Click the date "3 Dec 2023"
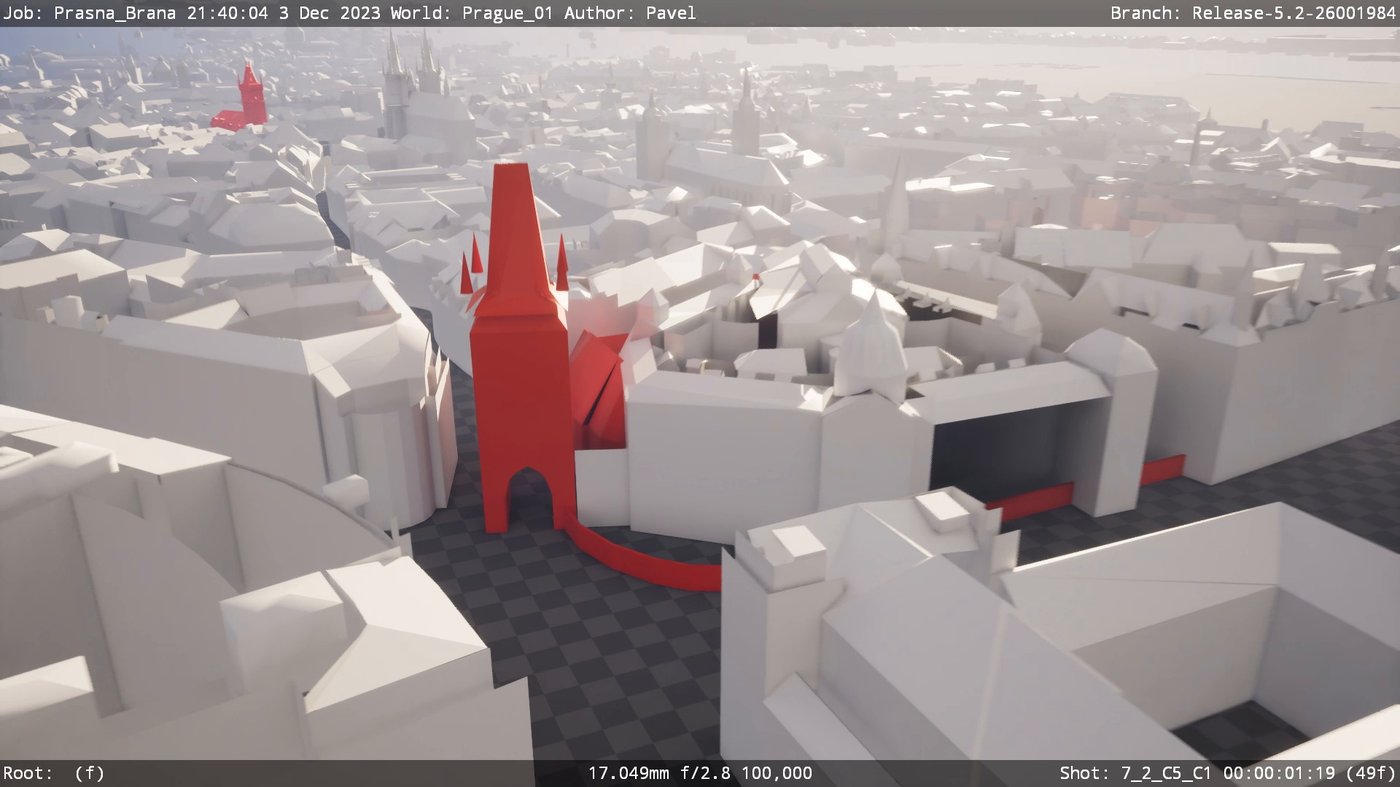1400x787 pixels. [x=329, y=13]
